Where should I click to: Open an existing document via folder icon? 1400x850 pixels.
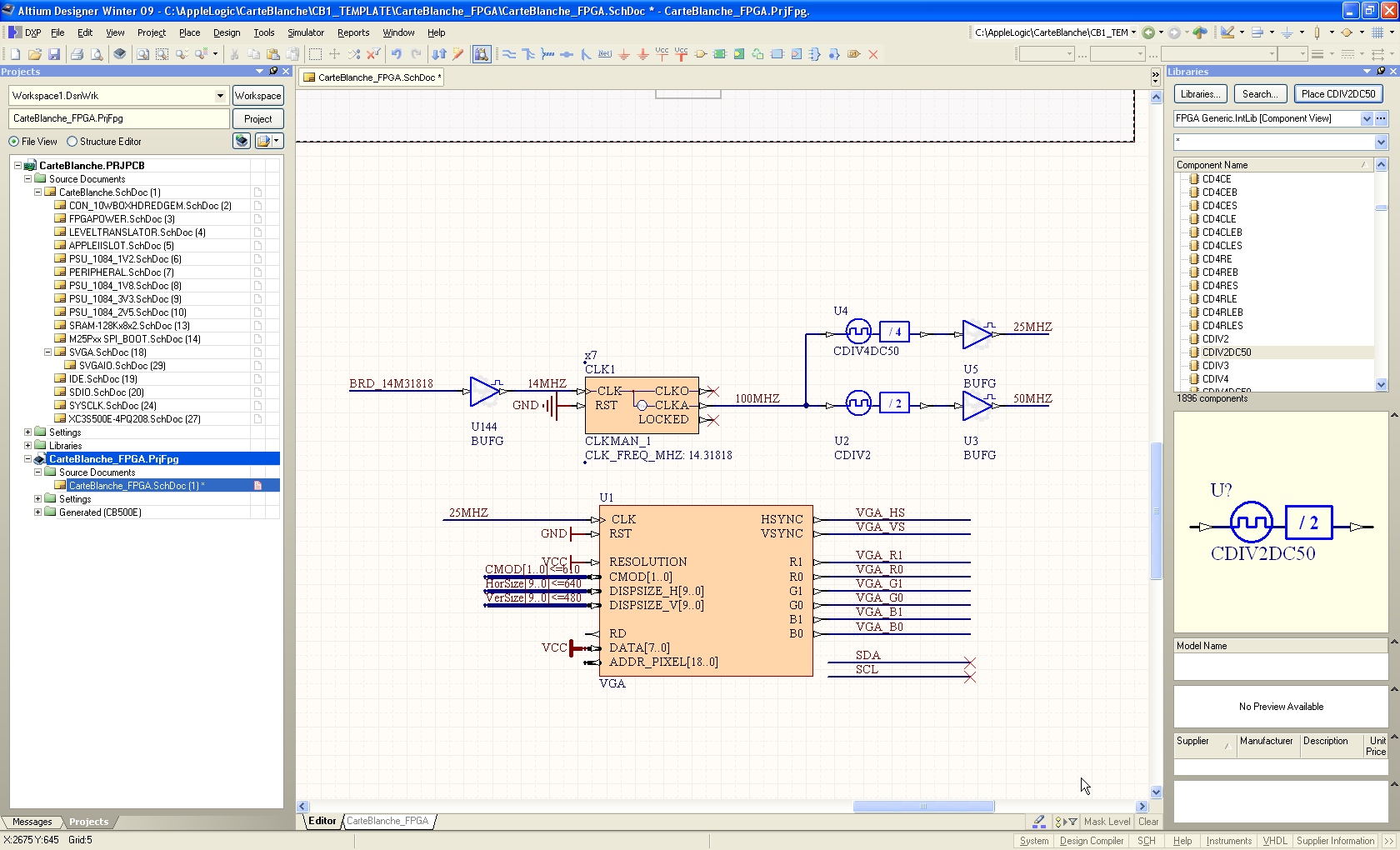tap(34, 54)
